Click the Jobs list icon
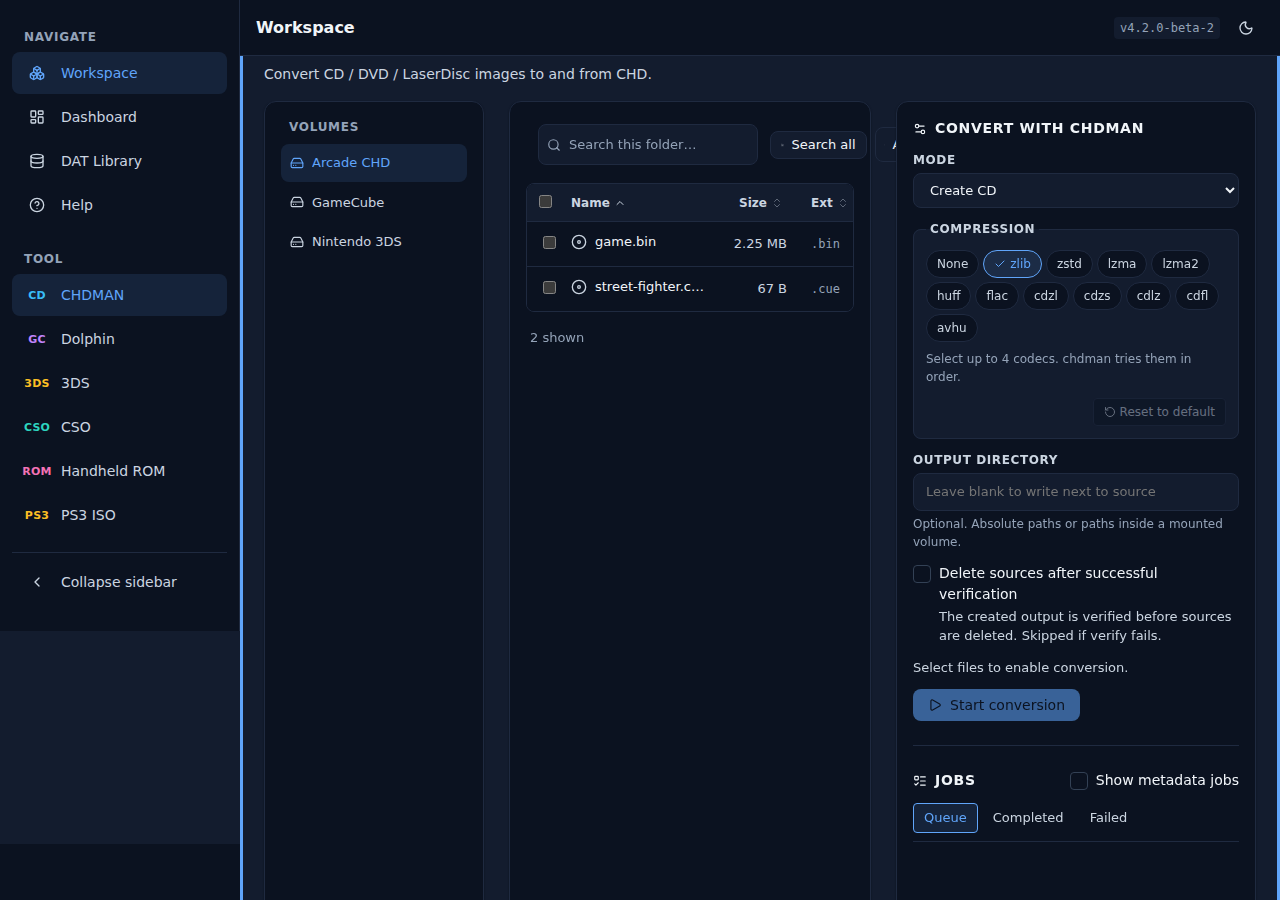 (x=920, y=781)
